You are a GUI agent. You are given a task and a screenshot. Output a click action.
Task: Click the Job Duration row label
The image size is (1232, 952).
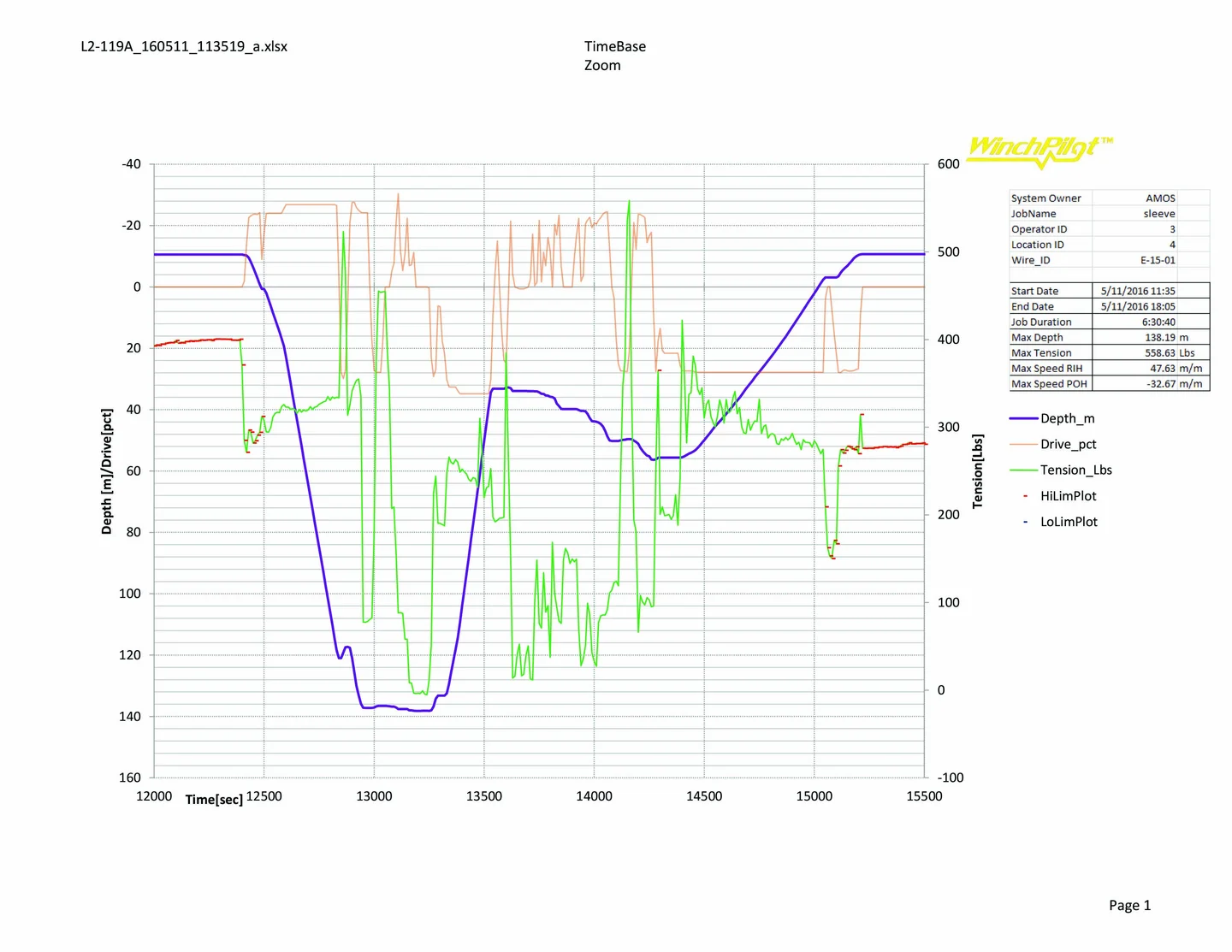[x=1041, y=322]
